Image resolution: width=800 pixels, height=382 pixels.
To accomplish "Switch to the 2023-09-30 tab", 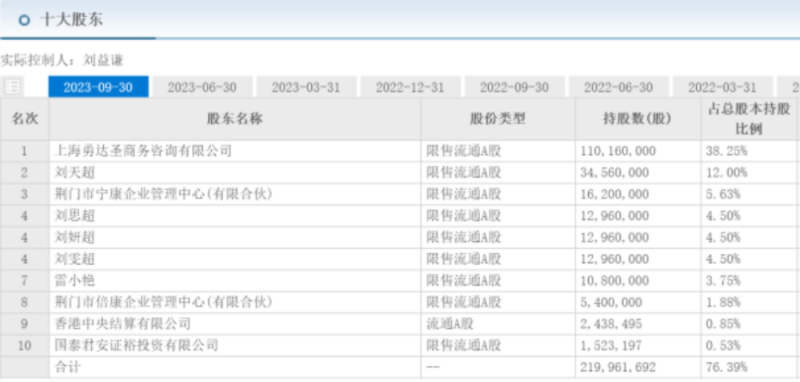I will [98, 87].
